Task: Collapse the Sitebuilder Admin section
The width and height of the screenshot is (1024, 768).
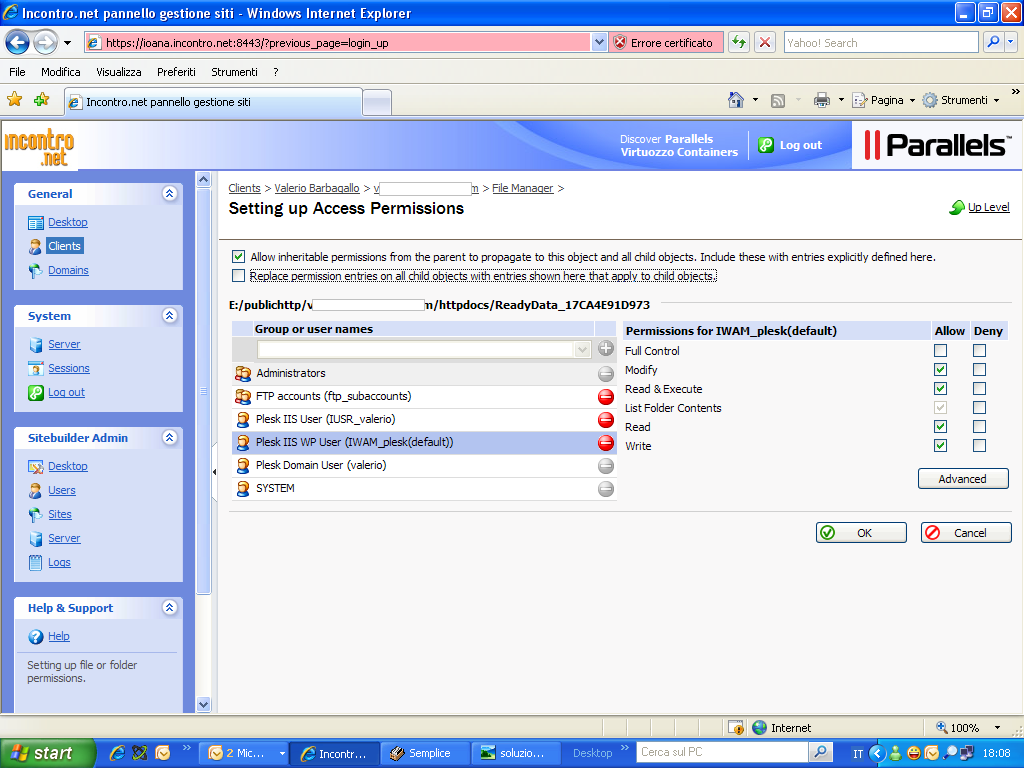Action: coord(170,438)
